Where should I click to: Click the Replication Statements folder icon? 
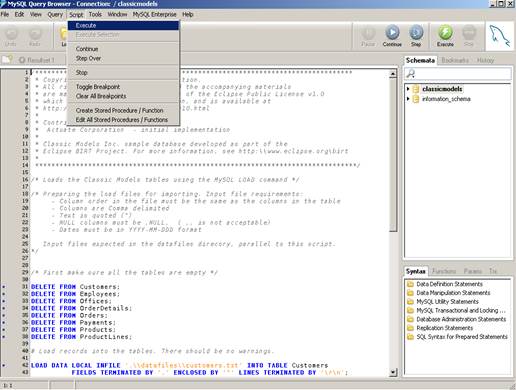click(x=410, y=328)
